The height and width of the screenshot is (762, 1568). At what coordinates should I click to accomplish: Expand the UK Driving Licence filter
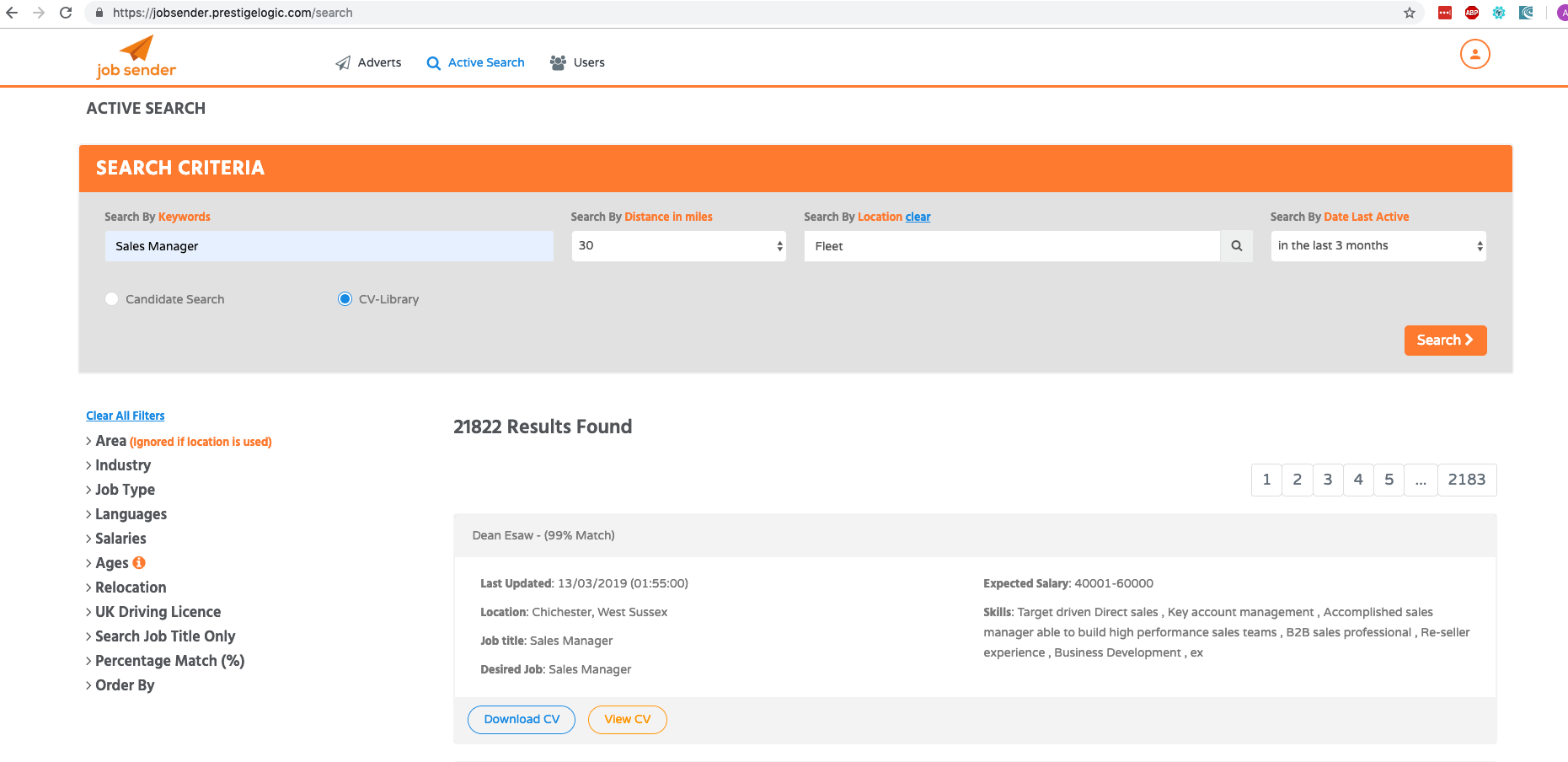click(153, 612)
